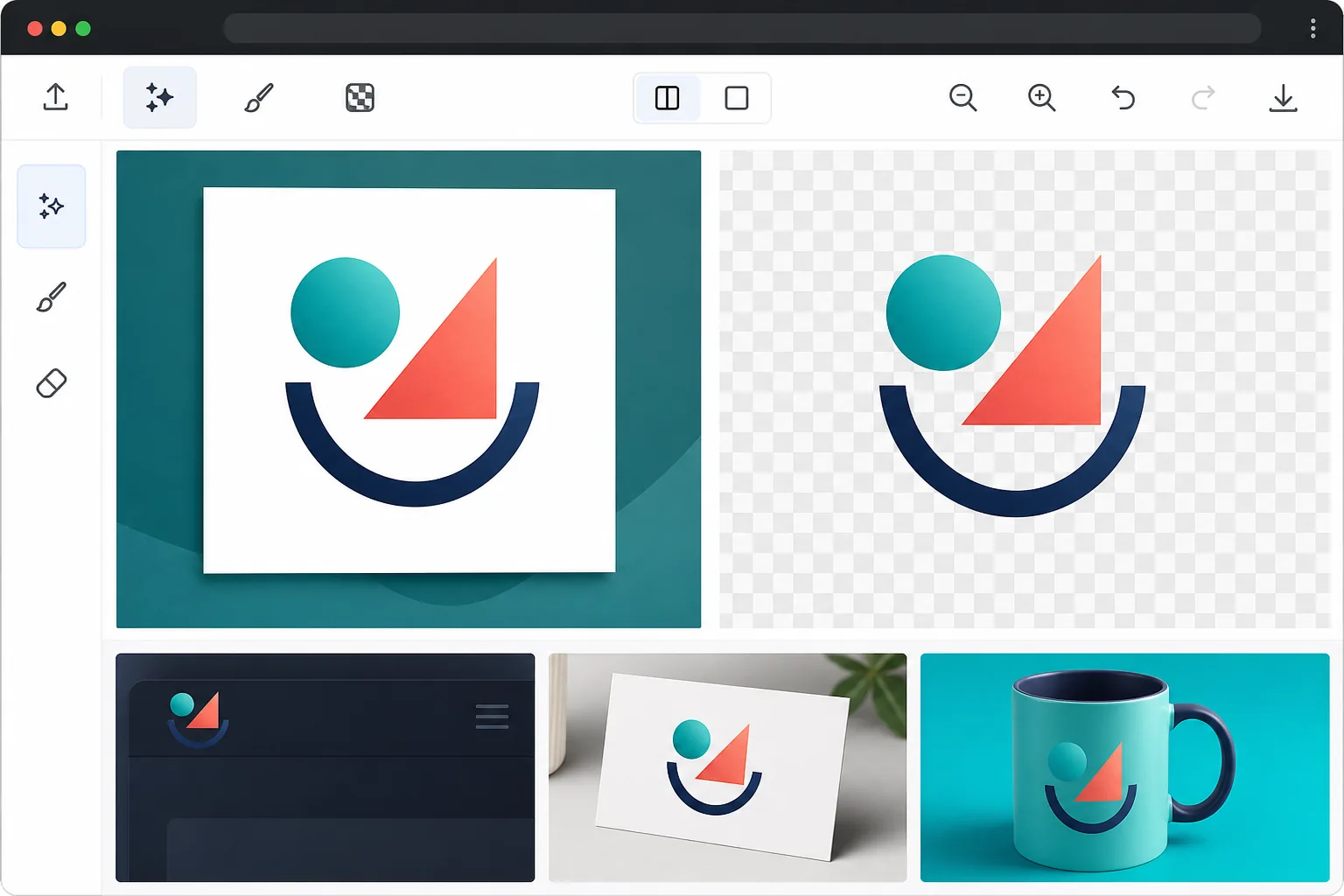Click the hamburger menu in dark mockup
This screenshot has height=896, width=1344.
(492, 717)
